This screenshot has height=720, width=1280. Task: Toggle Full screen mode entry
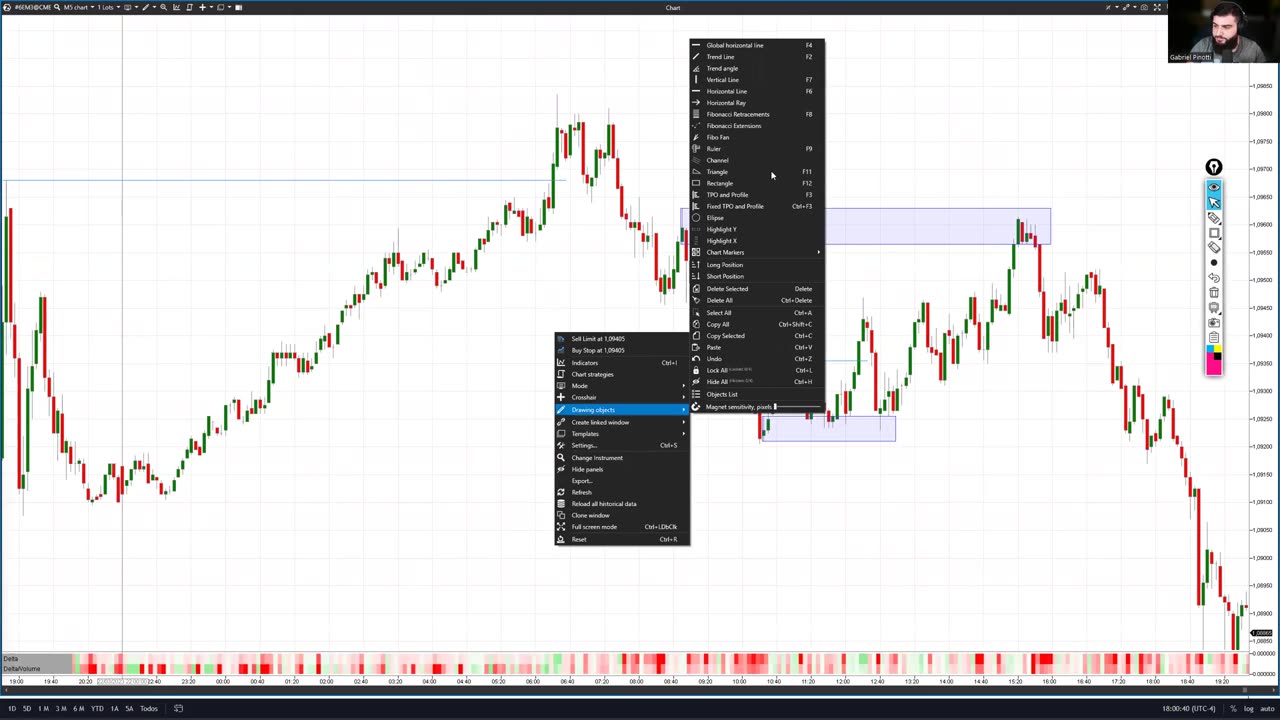(622, 527)
